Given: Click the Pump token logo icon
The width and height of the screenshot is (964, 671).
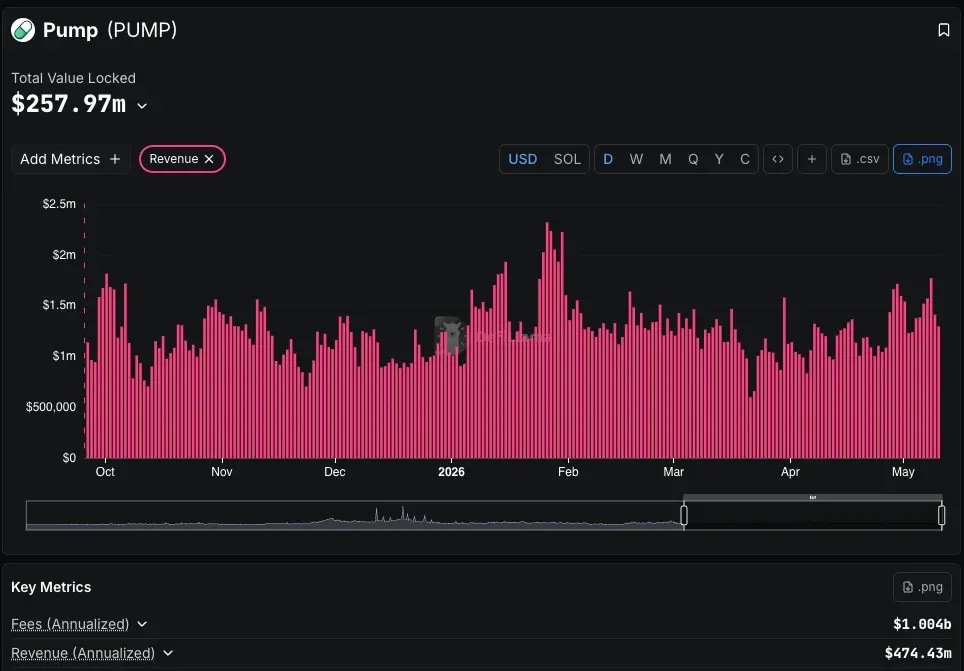Looking at the screenshot, I should click(x=23, y=30).
